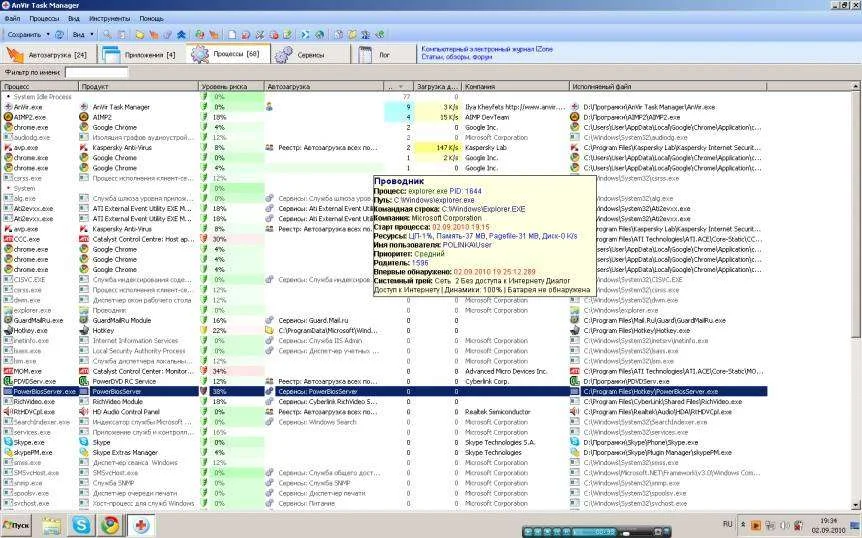Click the Сохранить toolbar button
862x538 pixels.
pos(24,35)
